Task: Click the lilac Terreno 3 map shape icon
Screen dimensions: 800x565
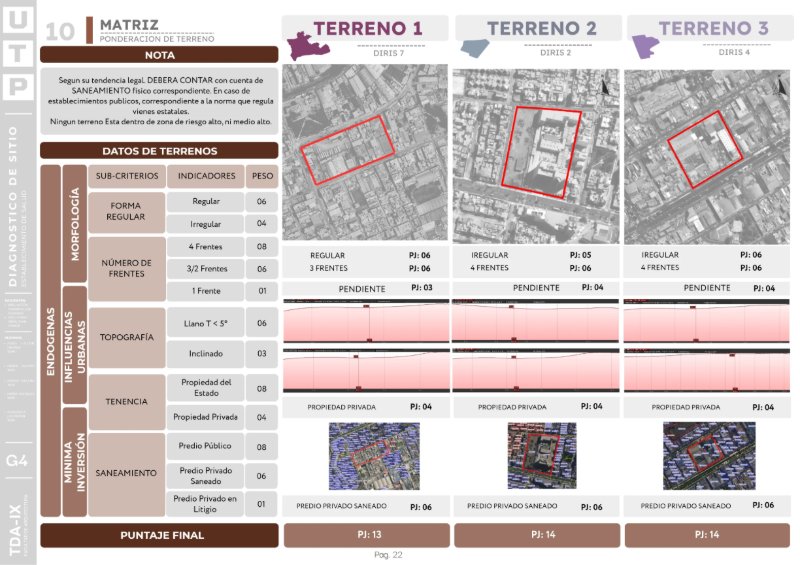Action: pos(645,47)
